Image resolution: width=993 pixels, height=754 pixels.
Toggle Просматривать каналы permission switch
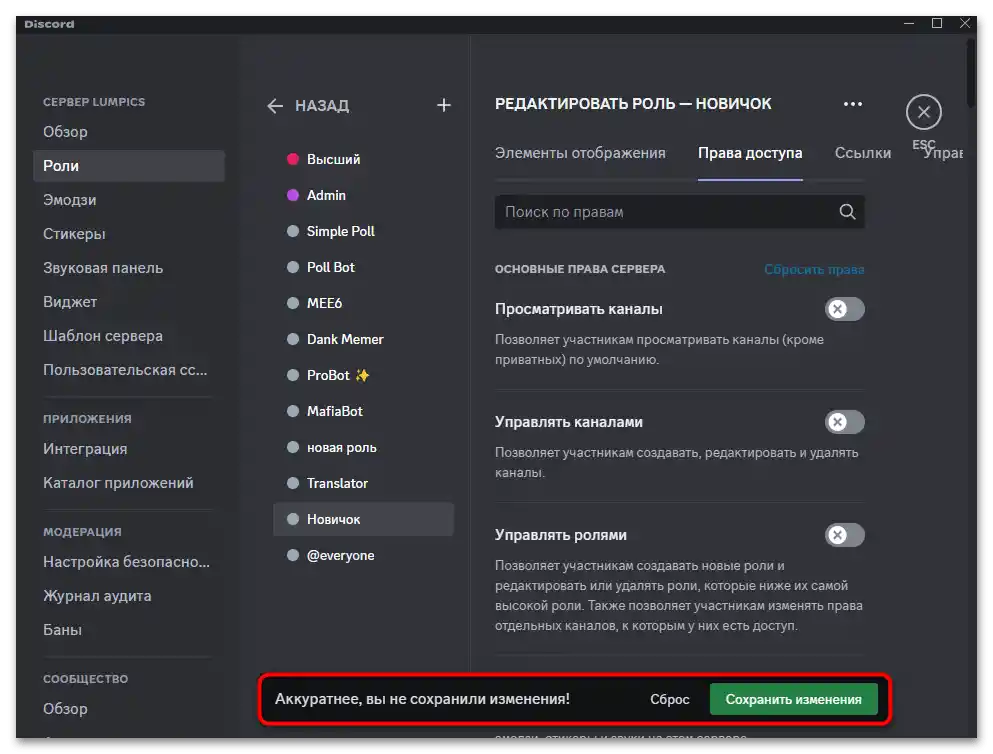pos(844,309)
